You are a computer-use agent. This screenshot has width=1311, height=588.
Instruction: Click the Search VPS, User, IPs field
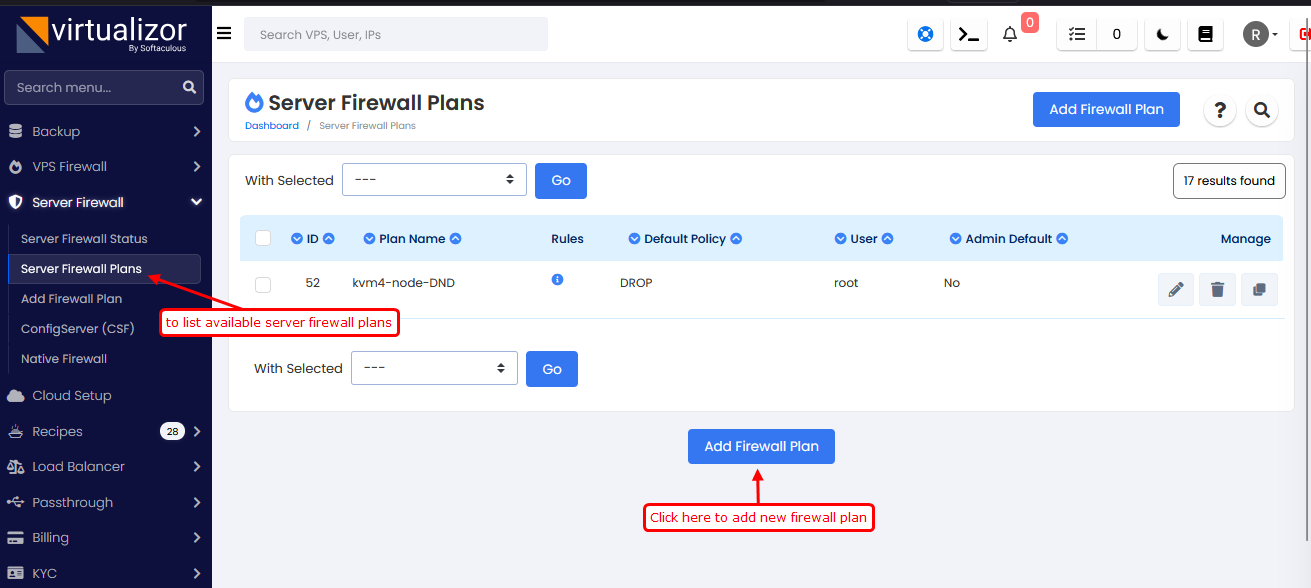395,34
